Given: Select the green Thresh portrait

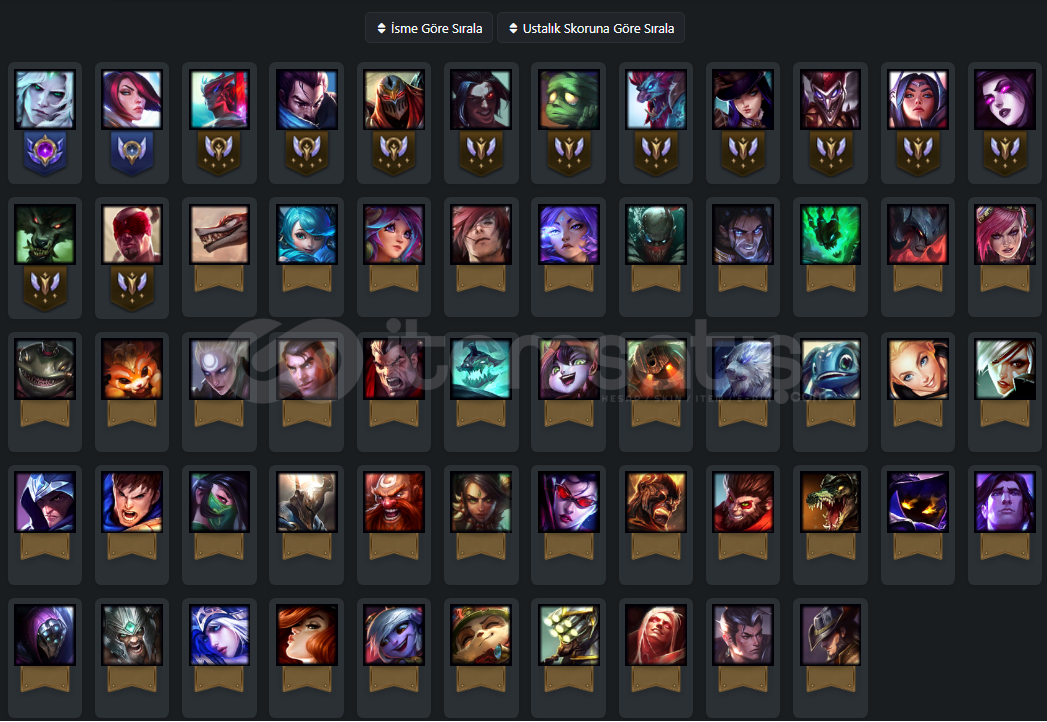Looking at the screenshot, I should click(x=831, y=234).
